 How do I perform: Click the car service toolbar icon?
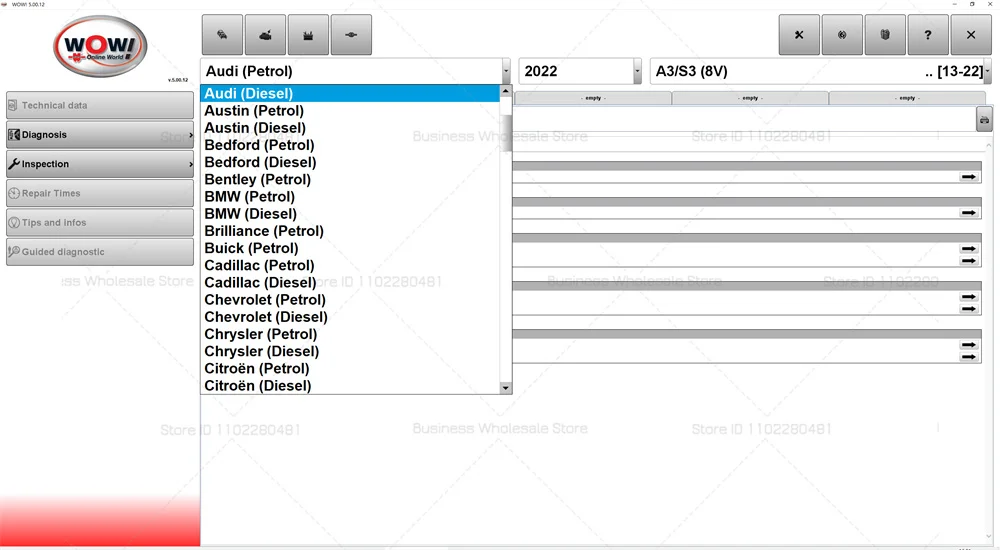[265, 35]
